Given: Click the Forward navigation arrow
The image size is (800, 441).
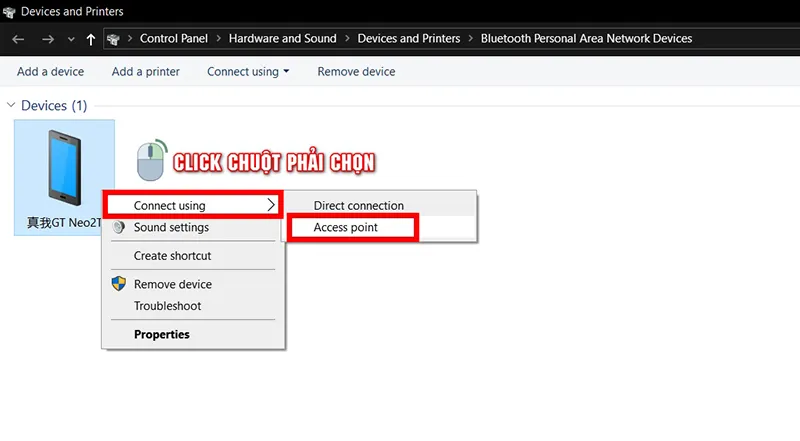Looking at the screenshot, I should coord(48,39).
